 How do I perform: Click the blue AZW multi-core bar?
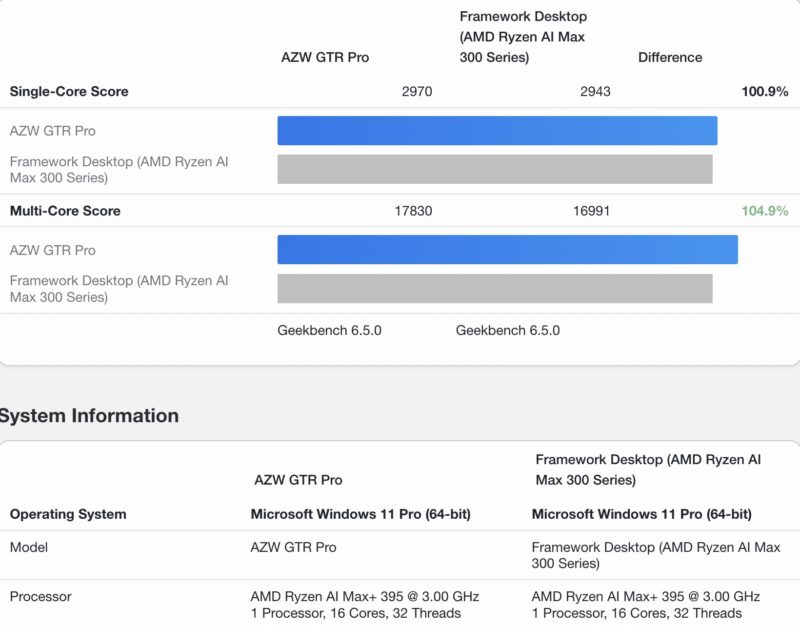[507, 250]
